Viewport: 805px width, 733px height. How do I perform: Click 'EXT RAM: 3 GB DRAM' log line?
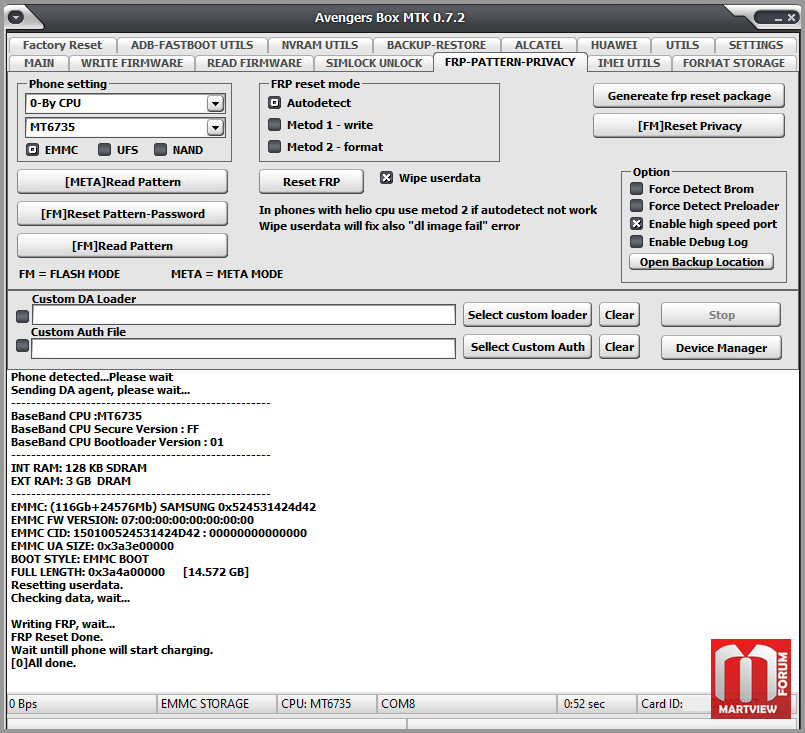[71, 481]
